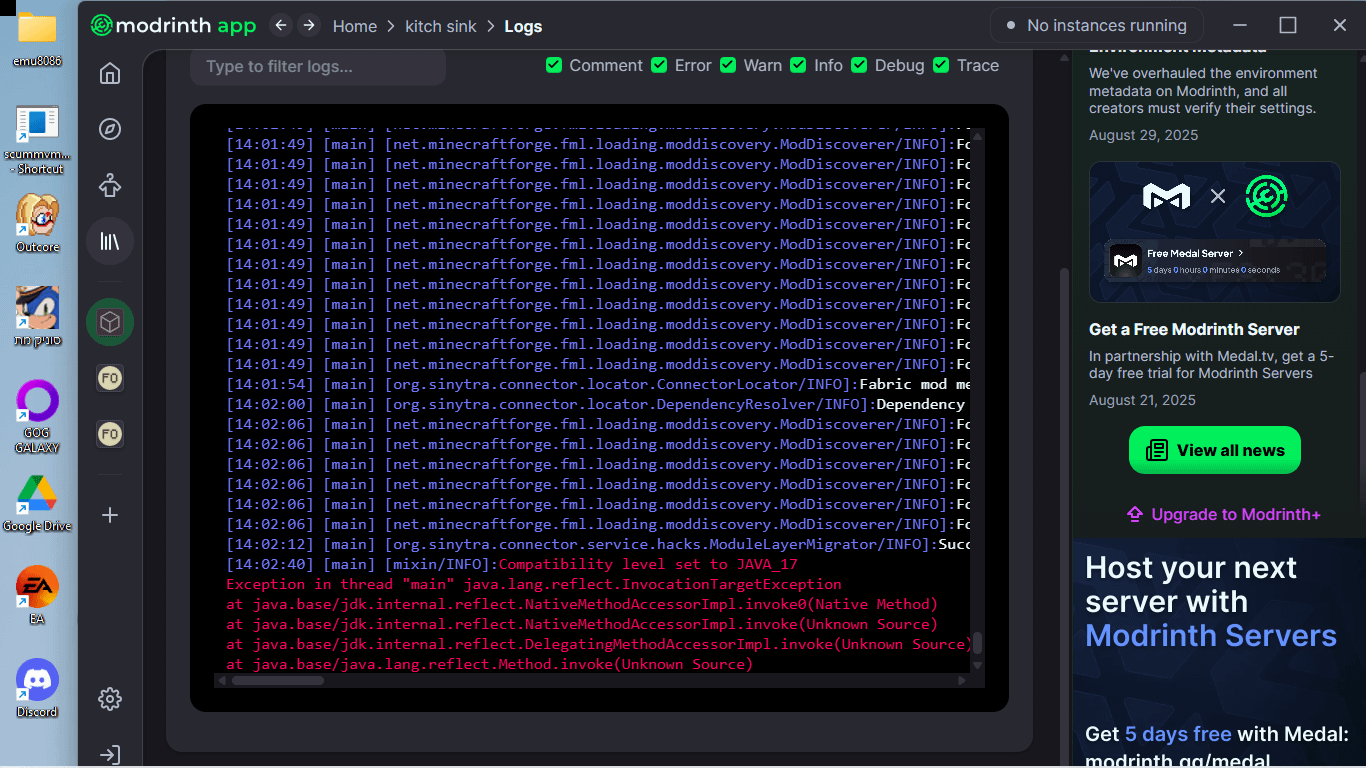Image resolution: width=1366 pixels, height=768 pixels.
Task: Go back with the left arrow
Action: pos(281,25)
